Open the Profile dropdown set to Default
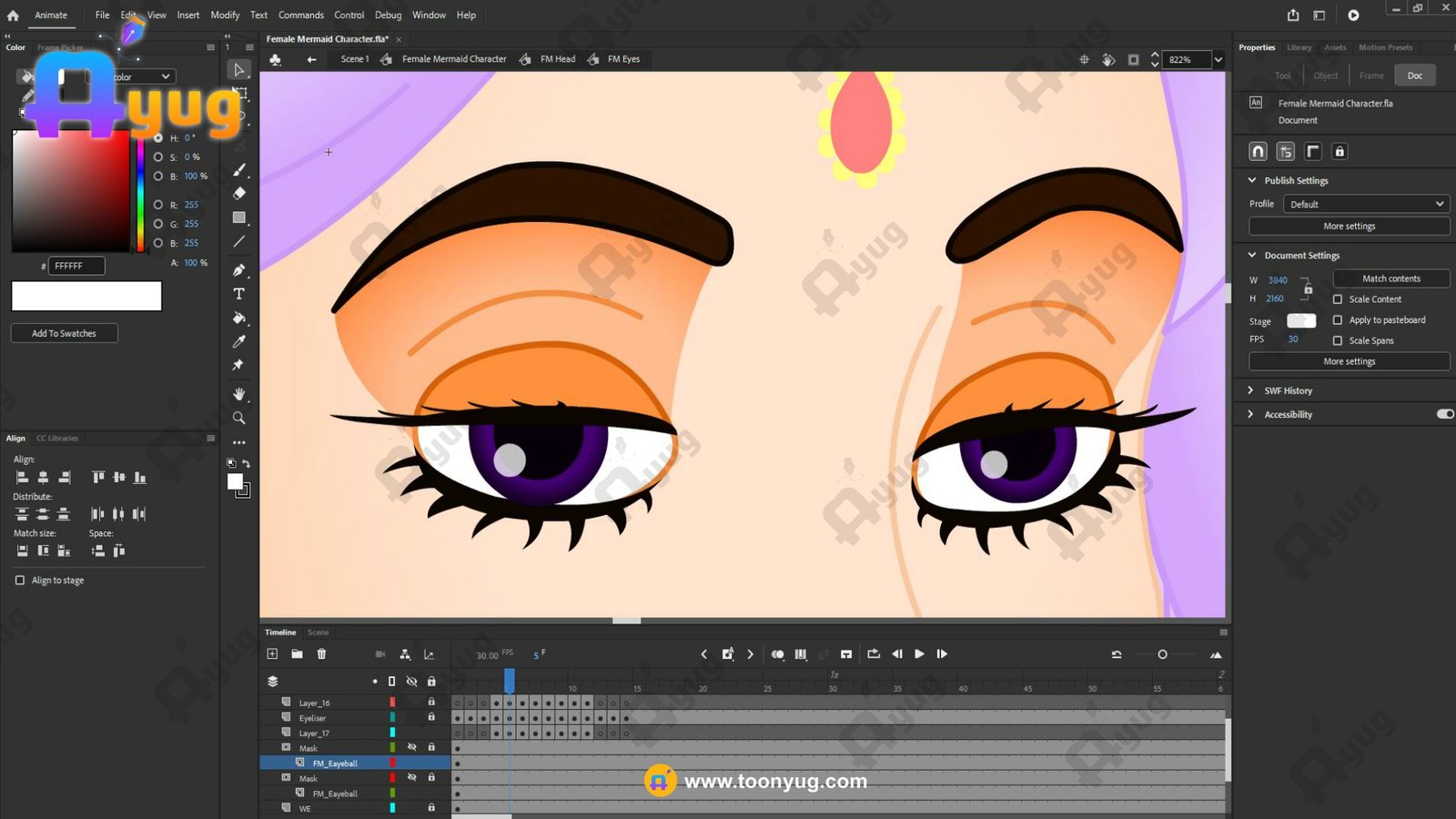 [x=1366, y=204]
